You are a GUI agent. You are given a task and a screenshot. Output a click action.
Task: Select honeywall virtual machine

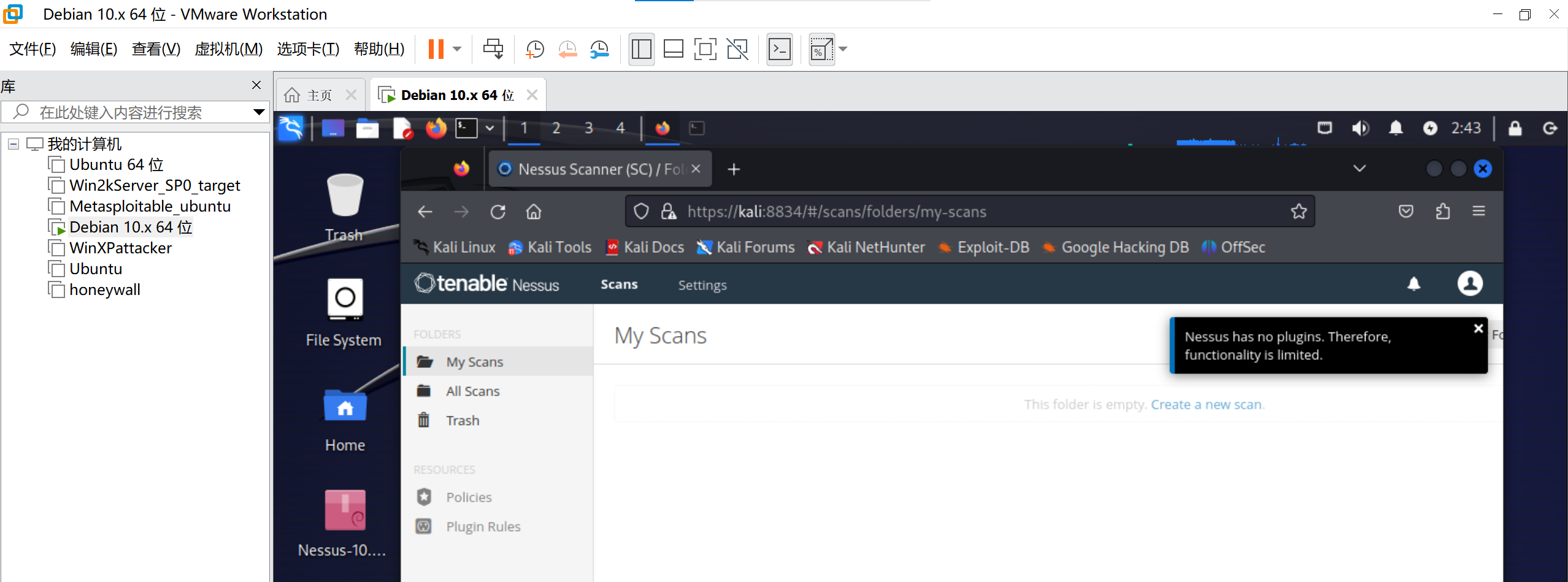pyautogui.click(x=104, y=290)
